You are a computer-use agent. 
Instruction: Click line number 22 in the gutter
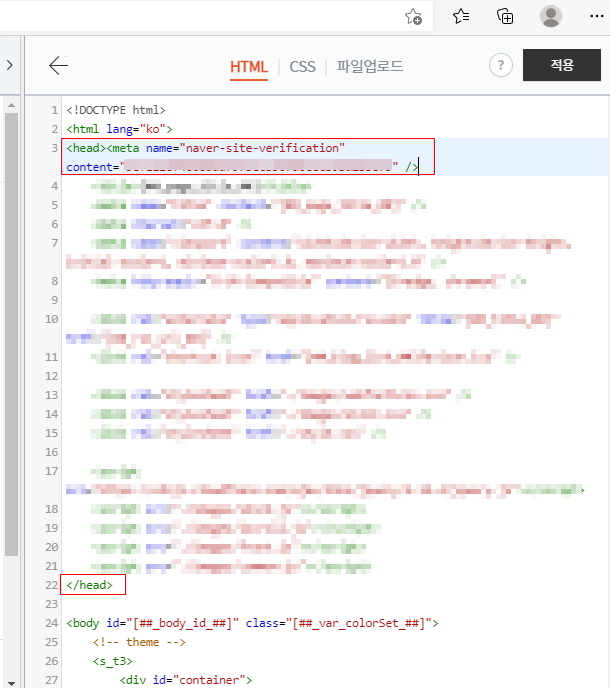[x=51, y=585]
